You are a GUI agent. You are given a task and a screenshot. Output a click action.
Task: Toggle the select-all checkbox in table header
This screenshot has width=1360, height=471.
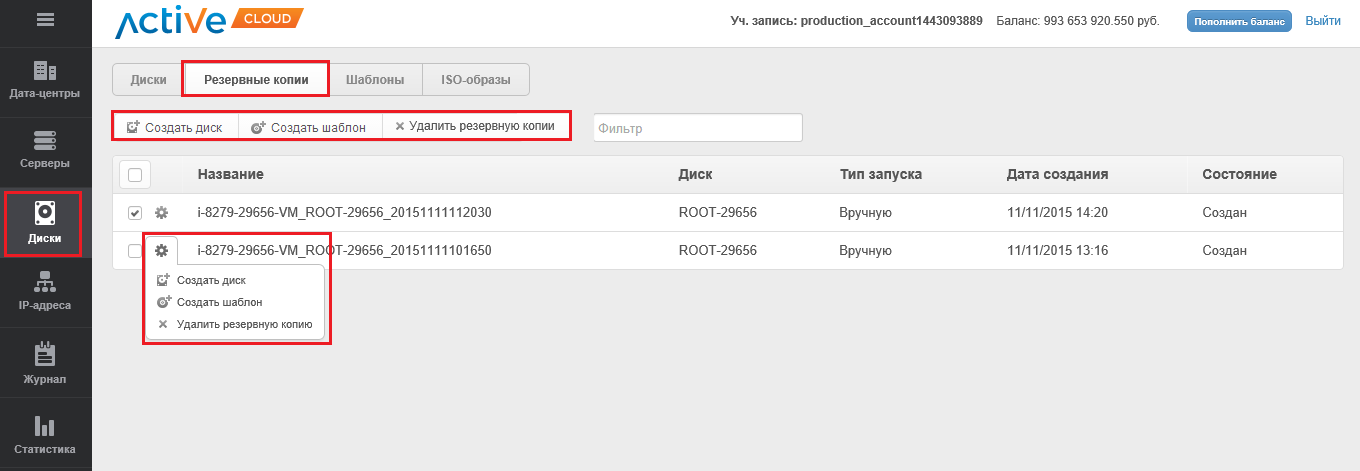tap(135, 175)
